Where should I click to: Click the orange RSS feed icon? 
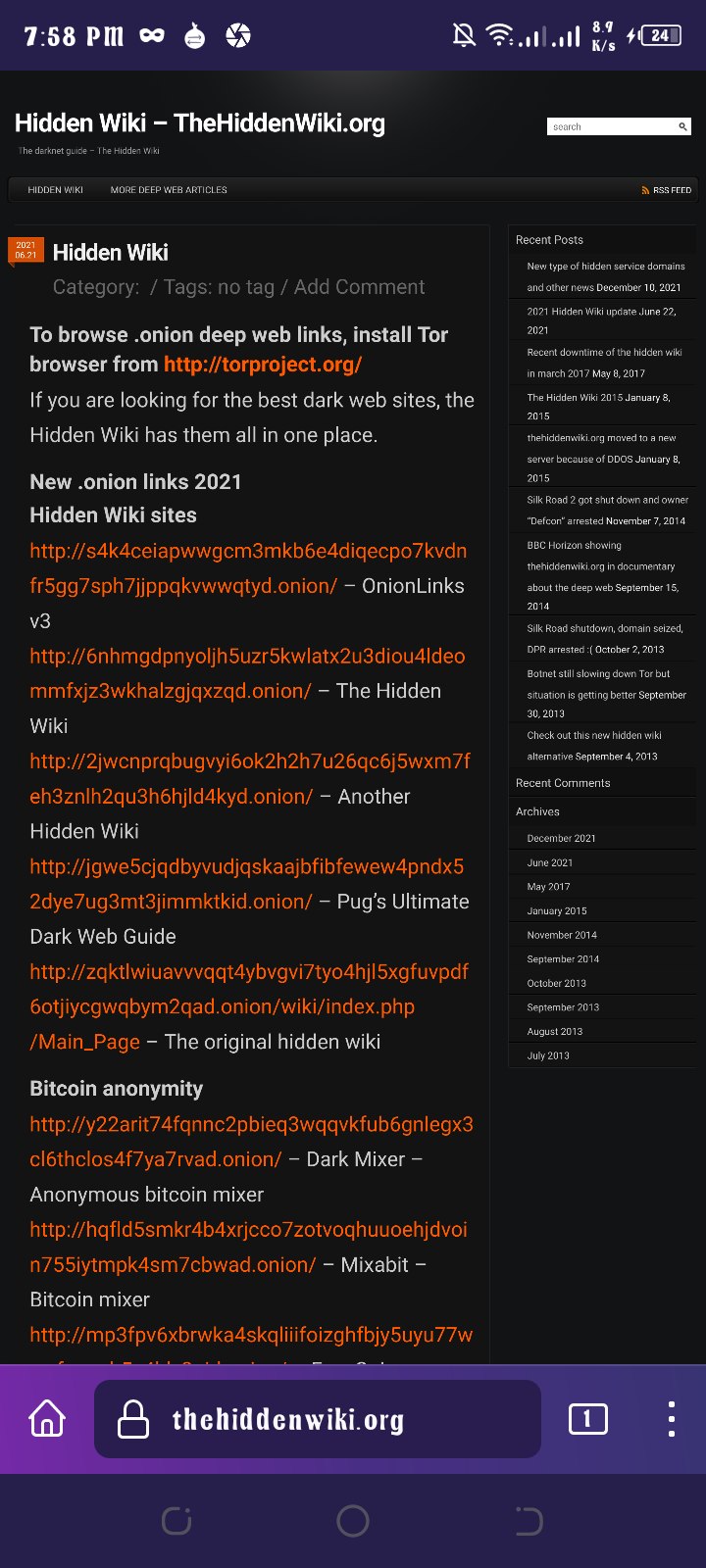click(x=645, y=190)
